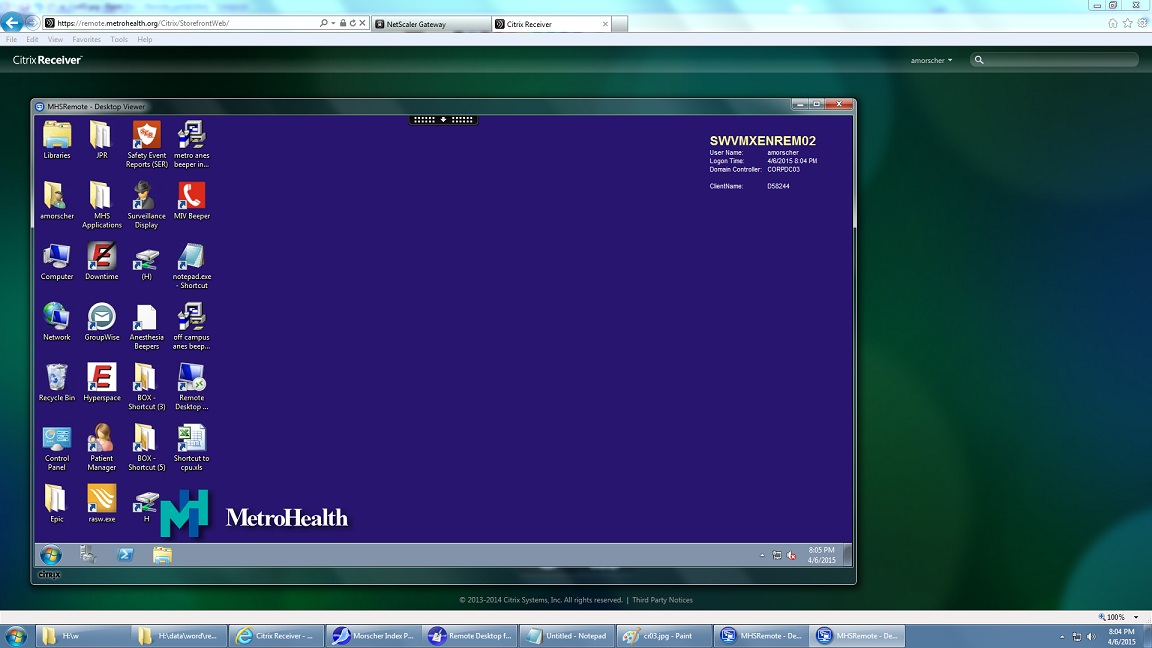Open Anesthesia Beepers document
1152x648 pixels.
coord(146,326)
